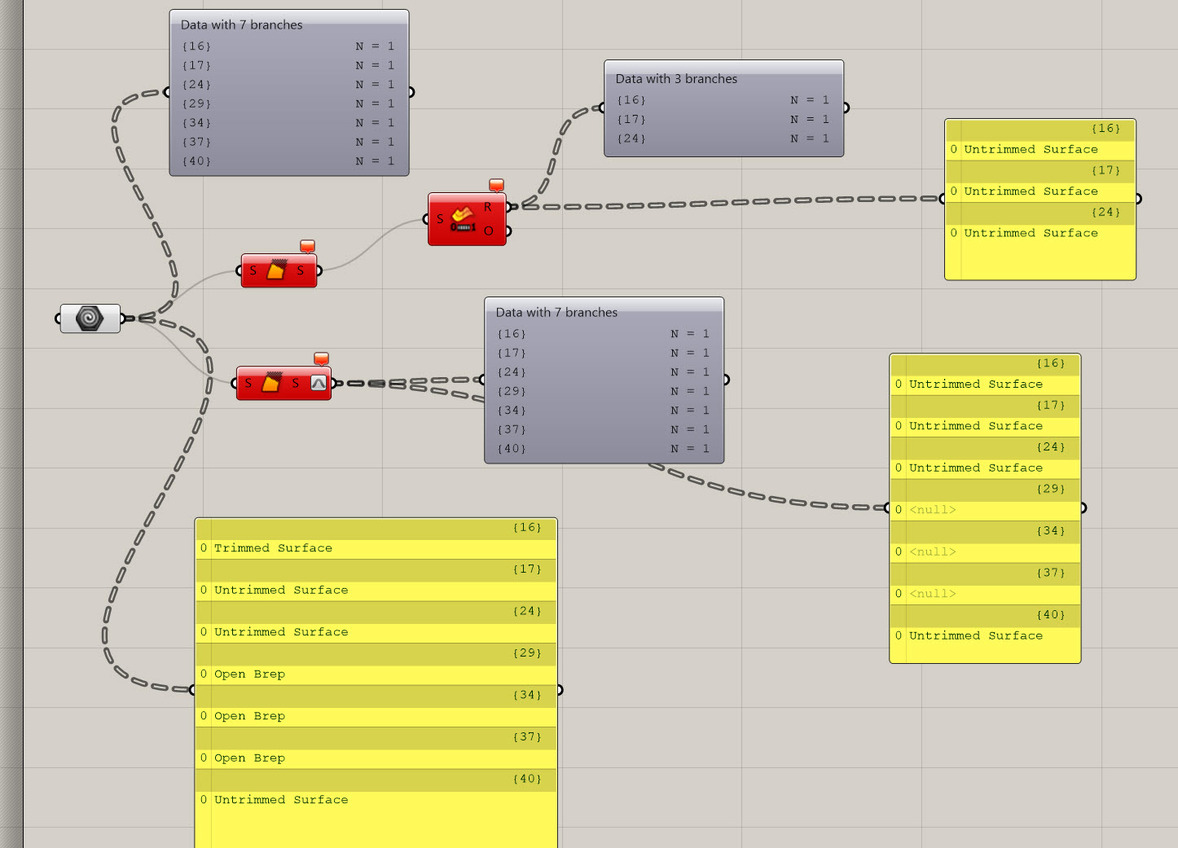Click the S output of upper Untrim component

point(301,270)
